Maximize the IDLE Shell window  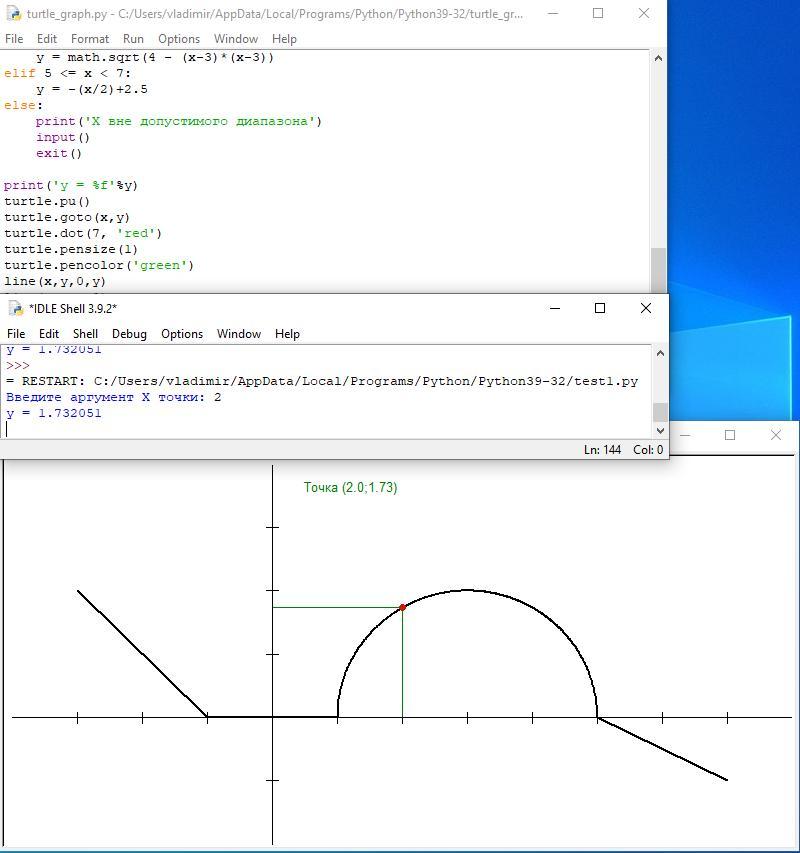point(600,308)
